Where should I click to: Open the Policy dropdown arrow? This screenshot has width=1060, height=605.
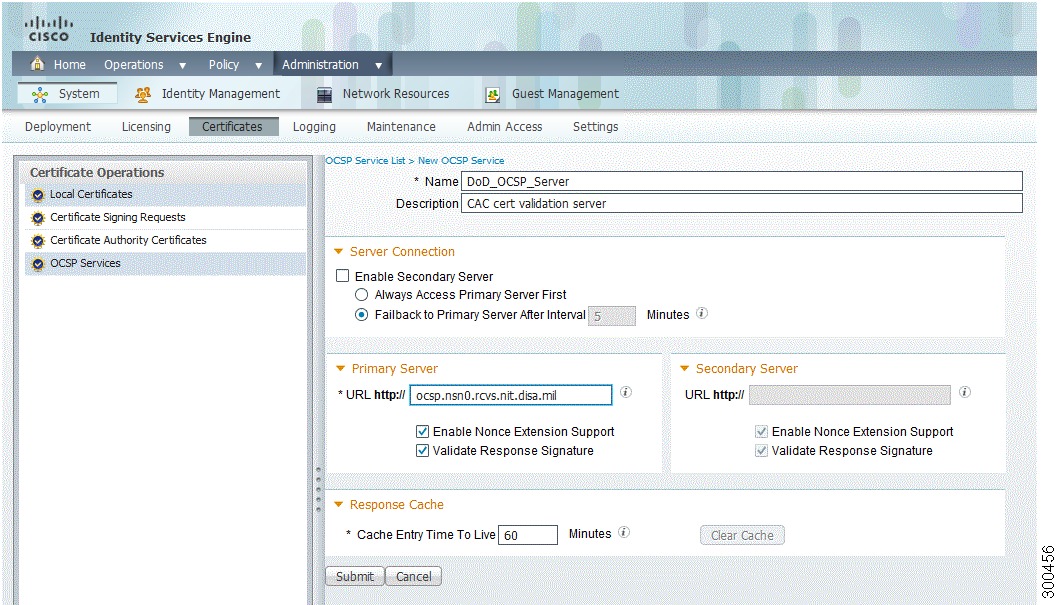coord(258,66)
